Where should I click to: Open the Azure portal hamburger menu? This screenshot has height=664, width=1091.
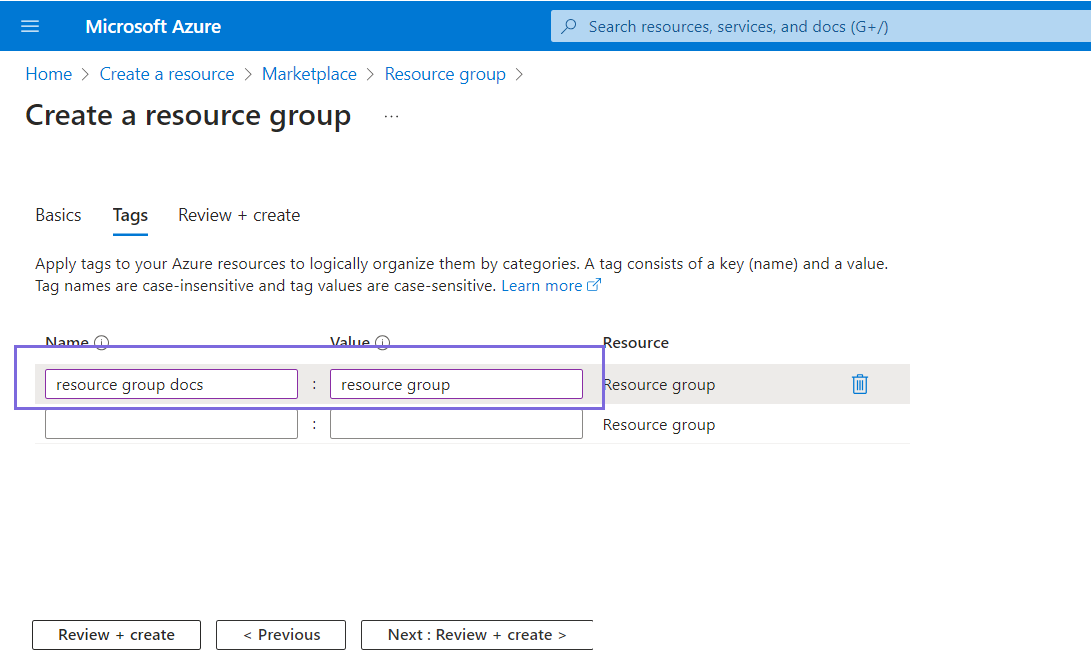point(30,26)
